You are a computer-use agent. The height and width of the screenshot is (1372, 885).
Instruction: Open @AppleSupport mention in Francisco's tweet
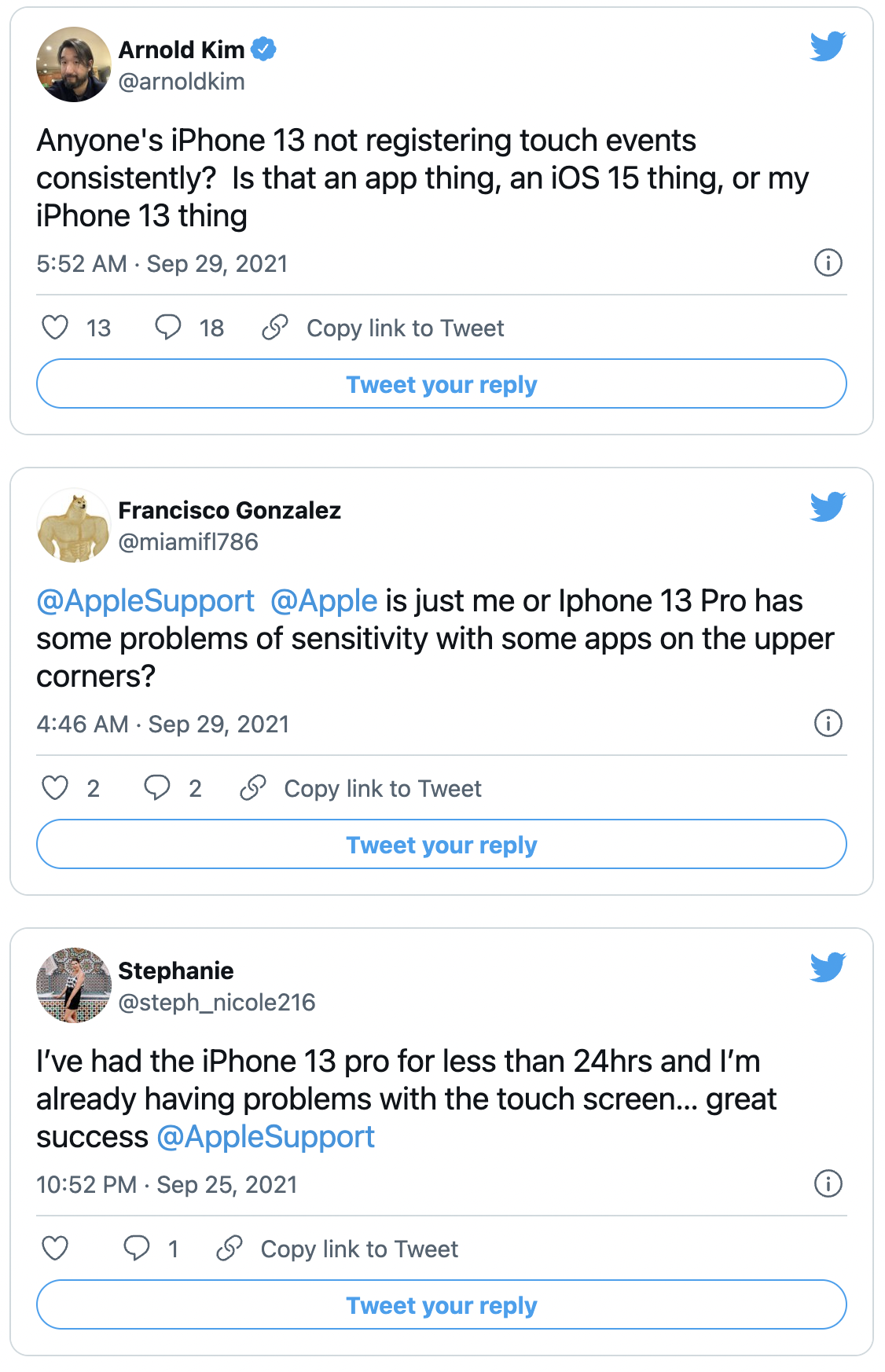tap(145, 601)
